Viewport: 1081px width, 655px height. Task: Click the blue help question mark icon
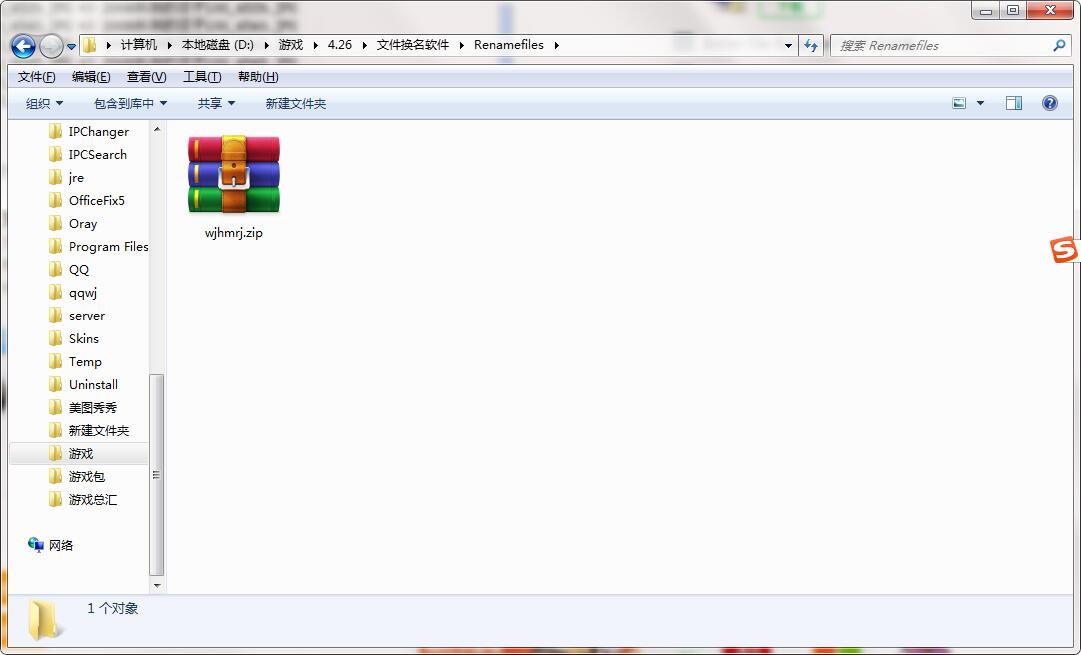pyautogui.click(x=1049, y=103)
